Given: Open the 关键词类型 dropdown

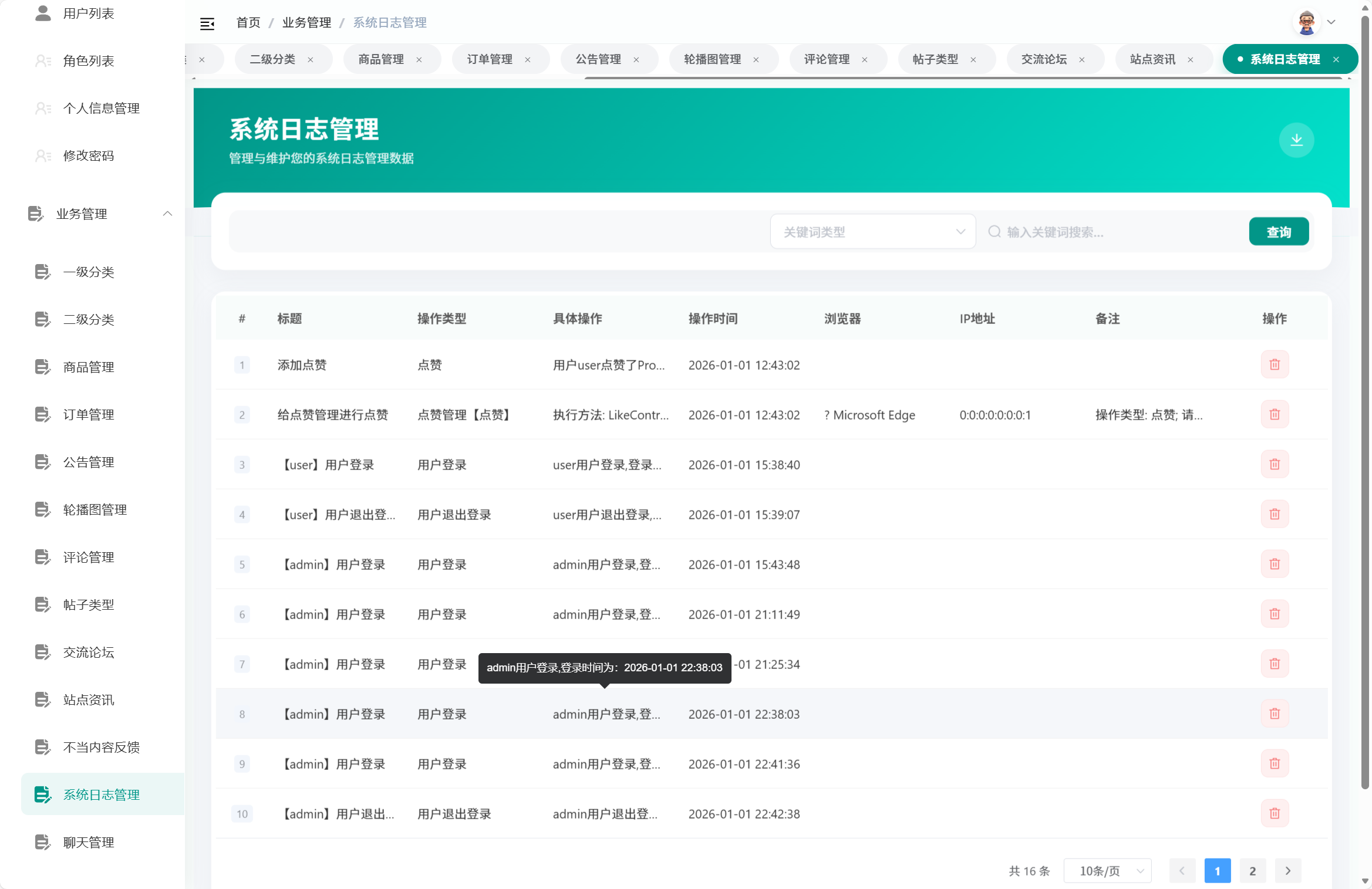Looking at the screenshot, I should click(872, 231).
